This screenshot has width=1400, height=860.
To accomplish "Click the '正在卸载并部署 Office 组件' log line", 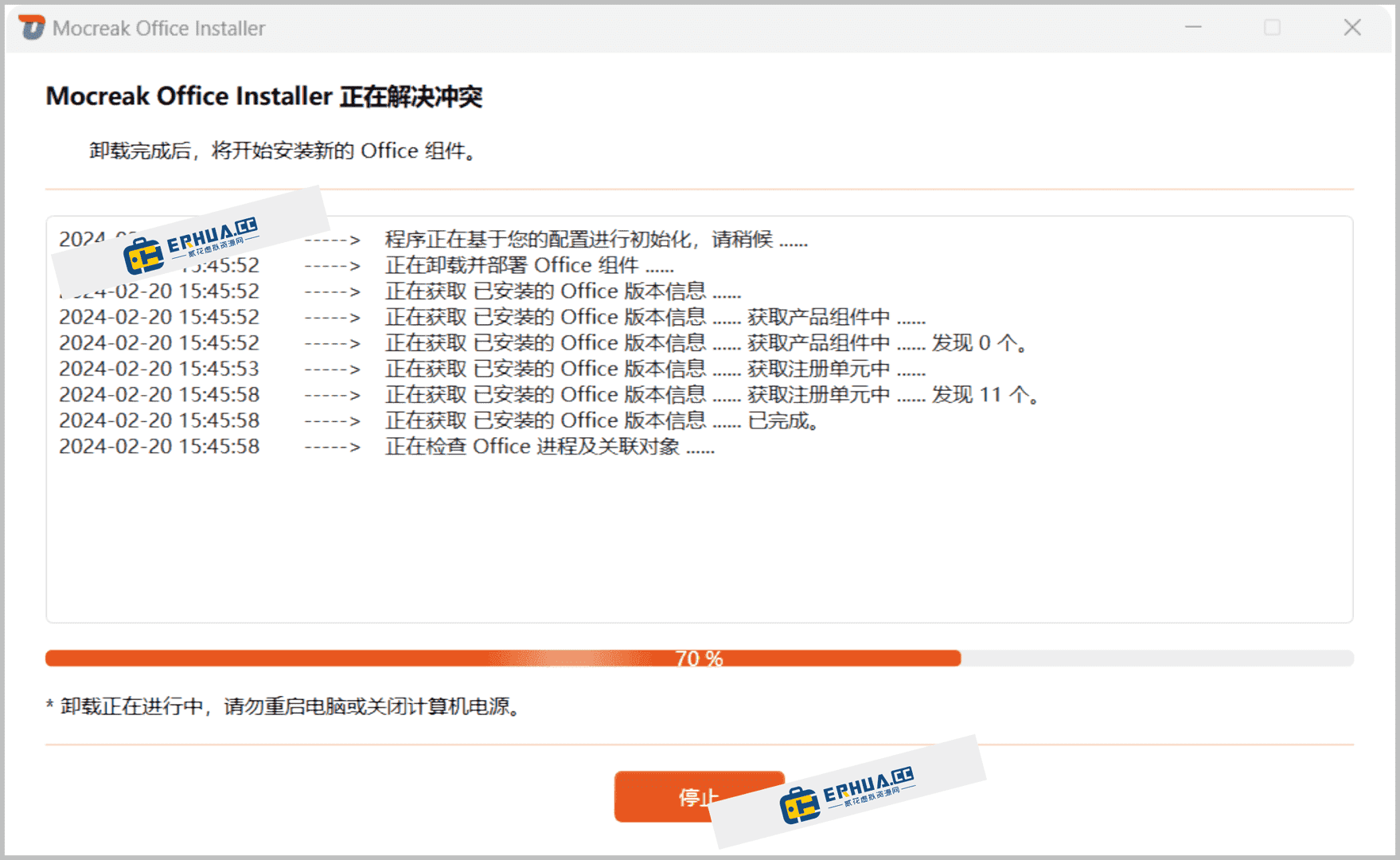I will click(528, 265).
